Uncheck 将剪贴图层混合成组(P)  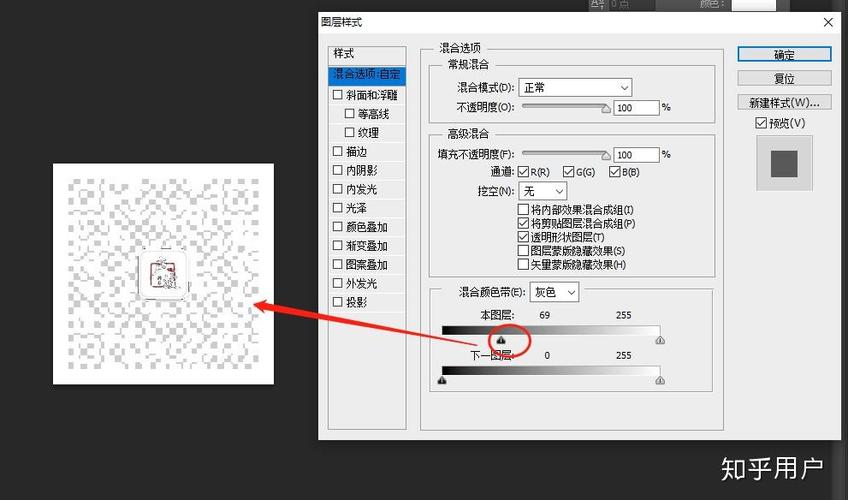point(523,223)
